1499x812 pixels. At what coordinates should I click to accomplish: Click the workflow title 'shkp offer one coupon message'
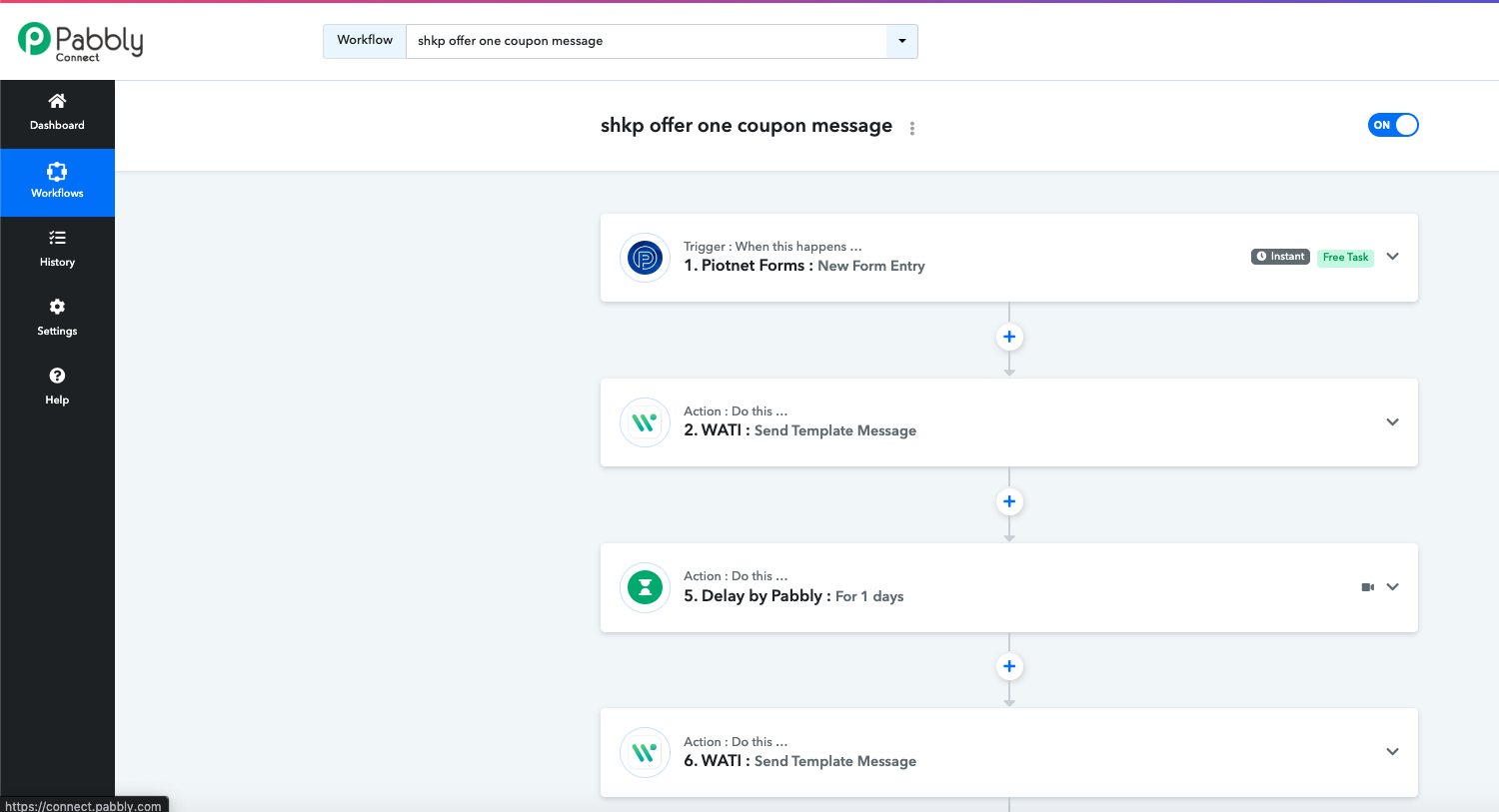pos(747,126)
